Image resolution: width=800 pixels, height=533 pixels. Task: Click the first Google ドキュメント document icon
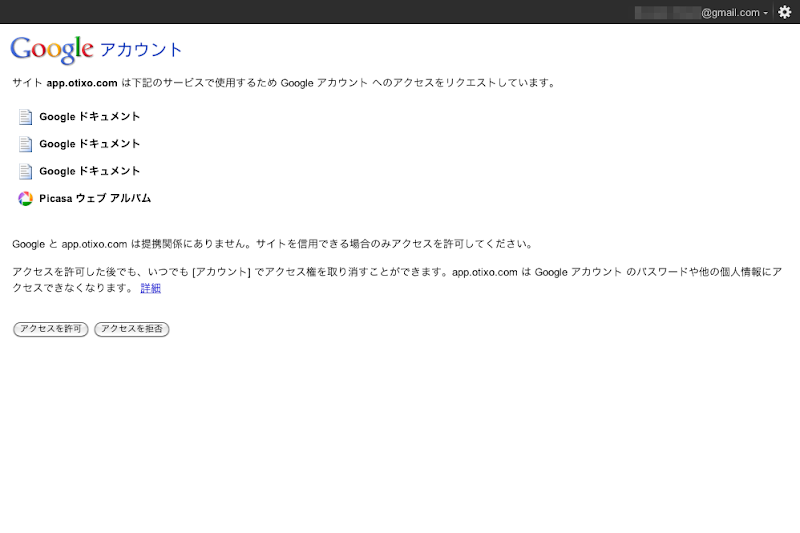26,117
